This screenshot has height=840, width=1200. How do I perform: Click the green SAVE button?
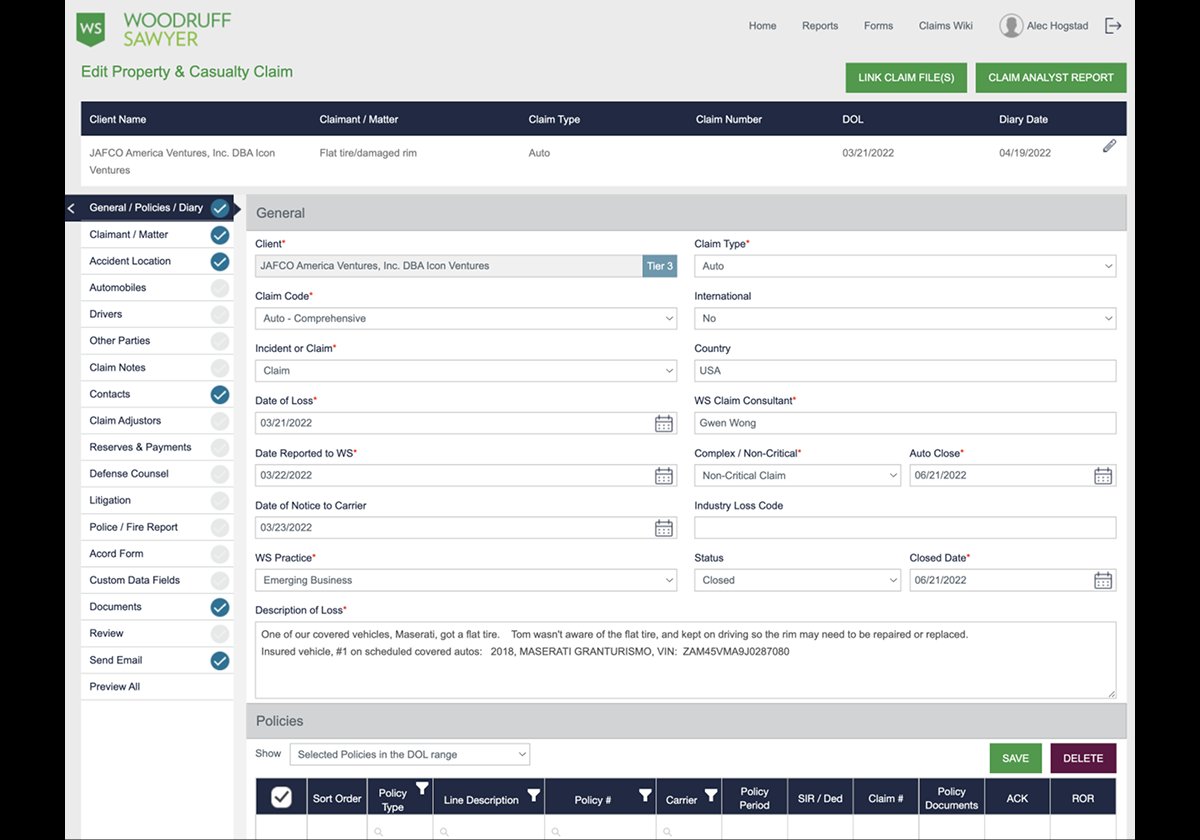click(1015, 758)
